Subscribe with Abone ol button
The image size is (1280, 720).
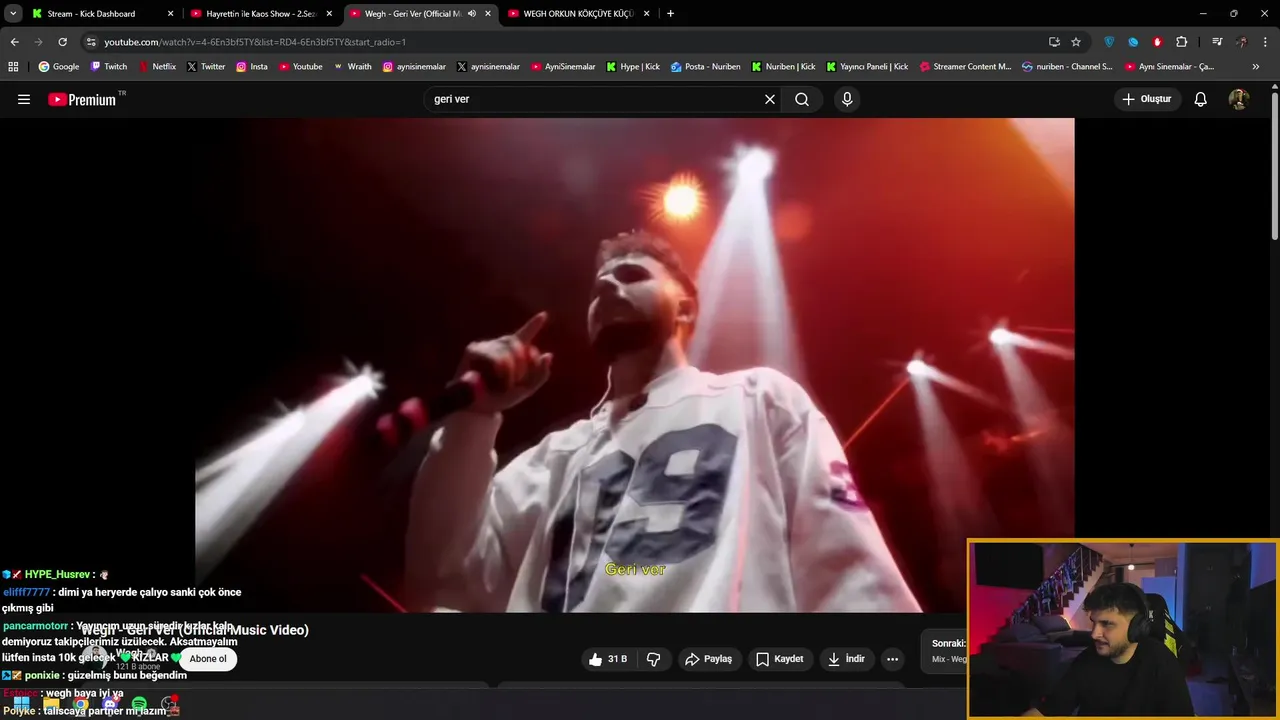point(208,659)
